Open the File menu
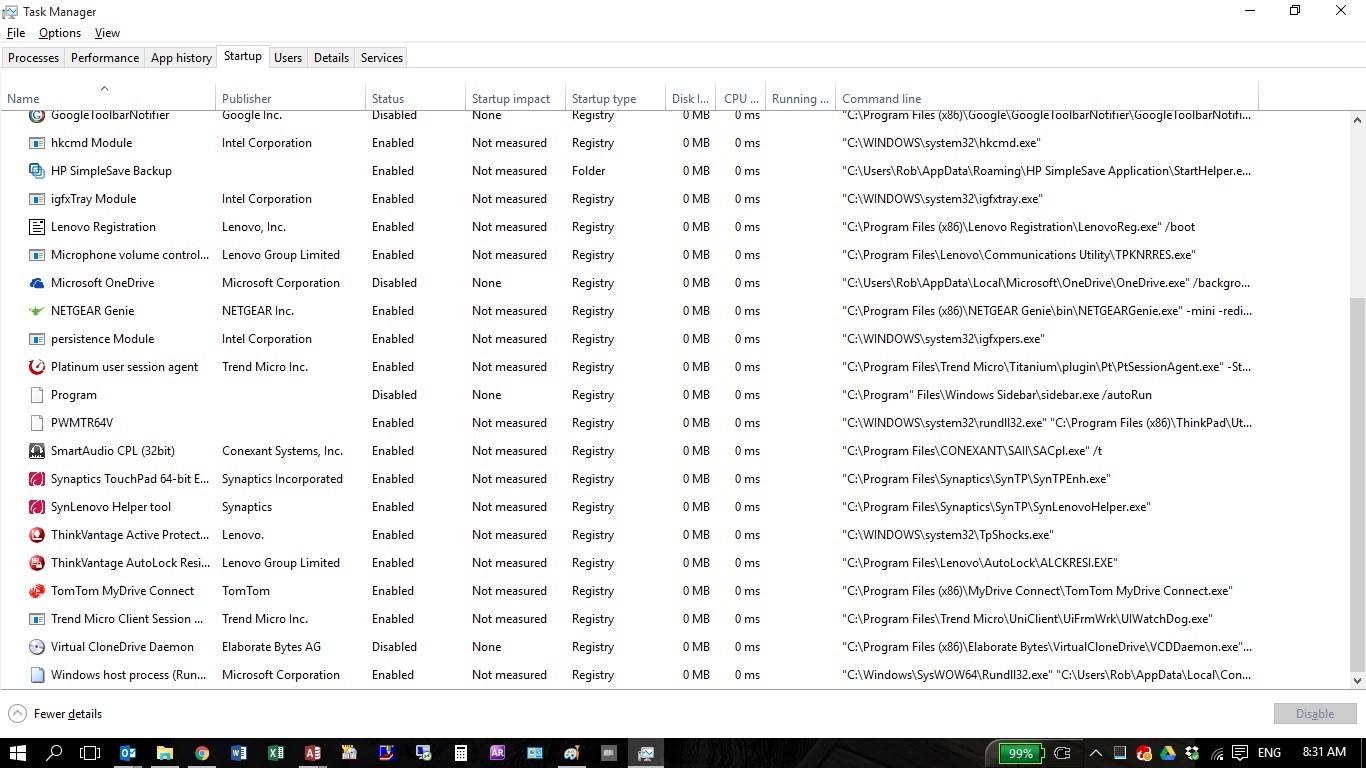The image size is (1366, 768). [16, 33]
